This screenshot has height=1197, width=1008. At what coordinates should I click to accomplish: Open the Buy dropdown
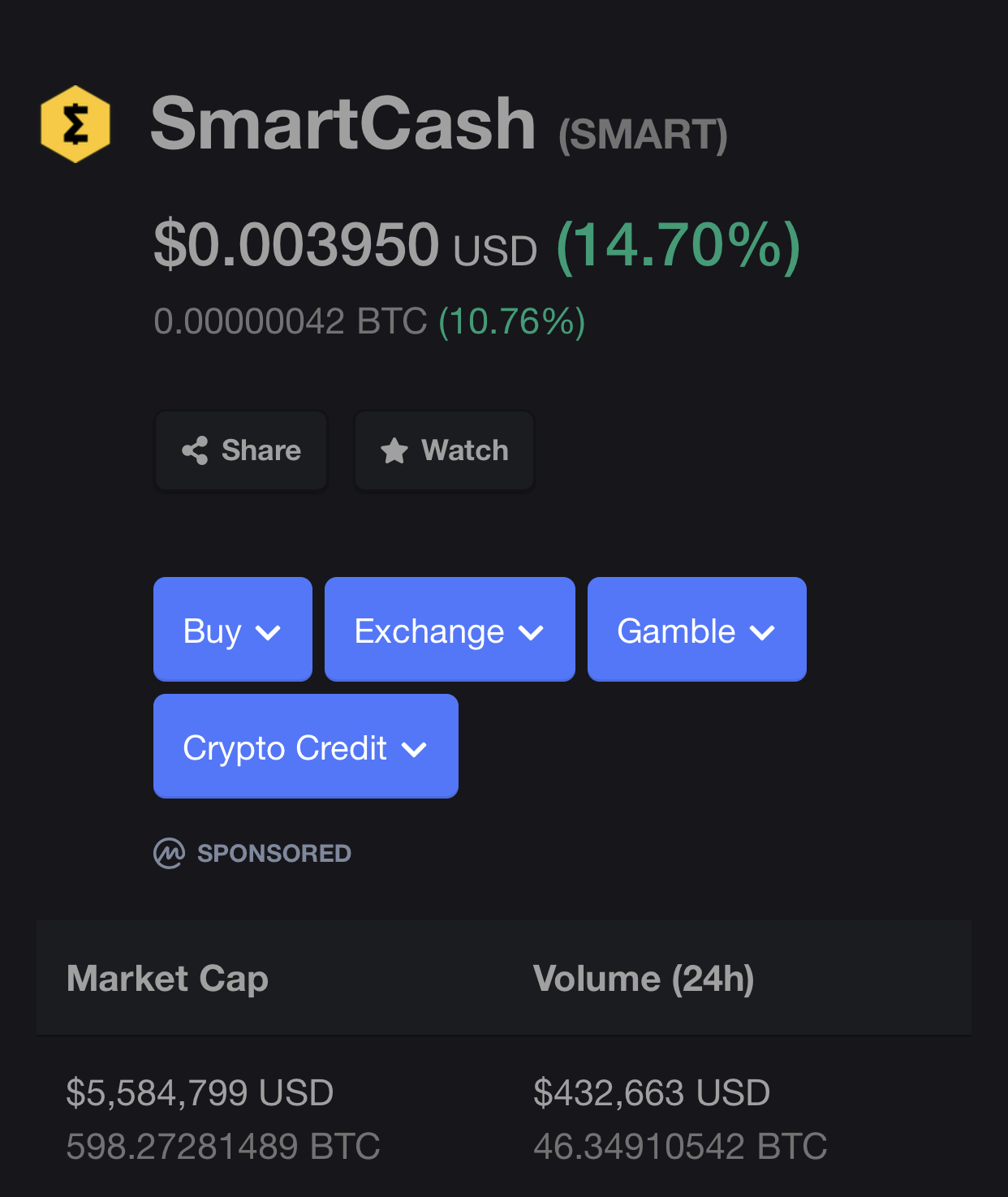pos(233,630)
